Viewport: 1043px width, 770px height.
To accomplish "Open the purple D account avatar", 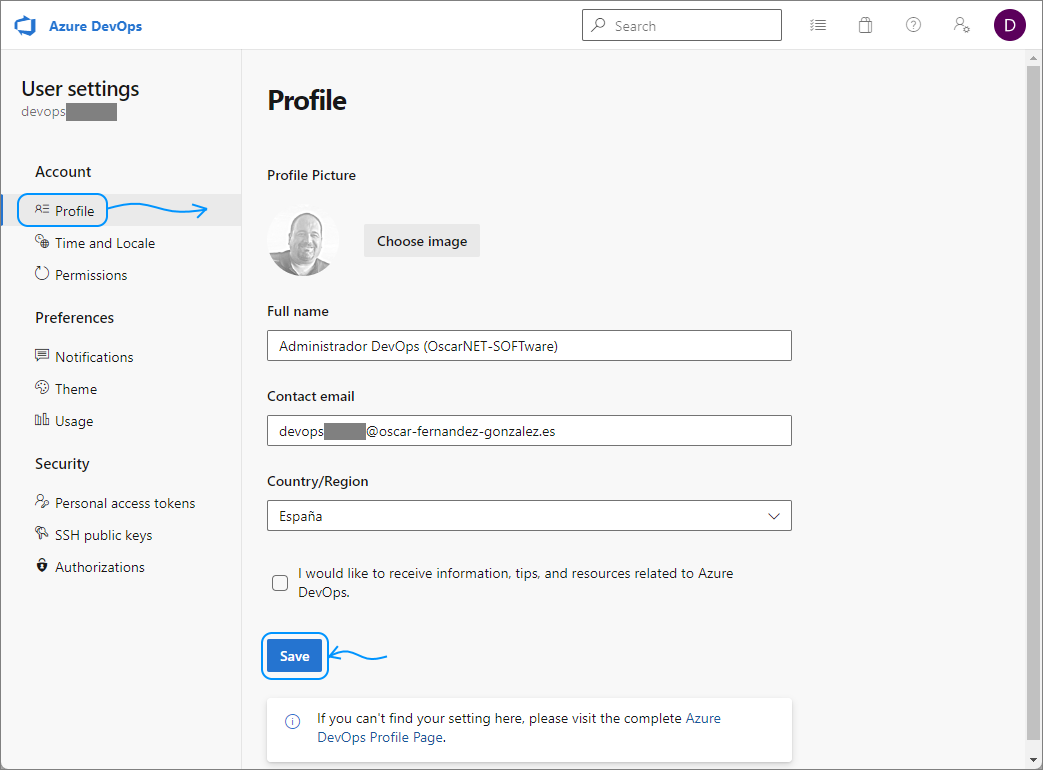I will point(1010,25).
